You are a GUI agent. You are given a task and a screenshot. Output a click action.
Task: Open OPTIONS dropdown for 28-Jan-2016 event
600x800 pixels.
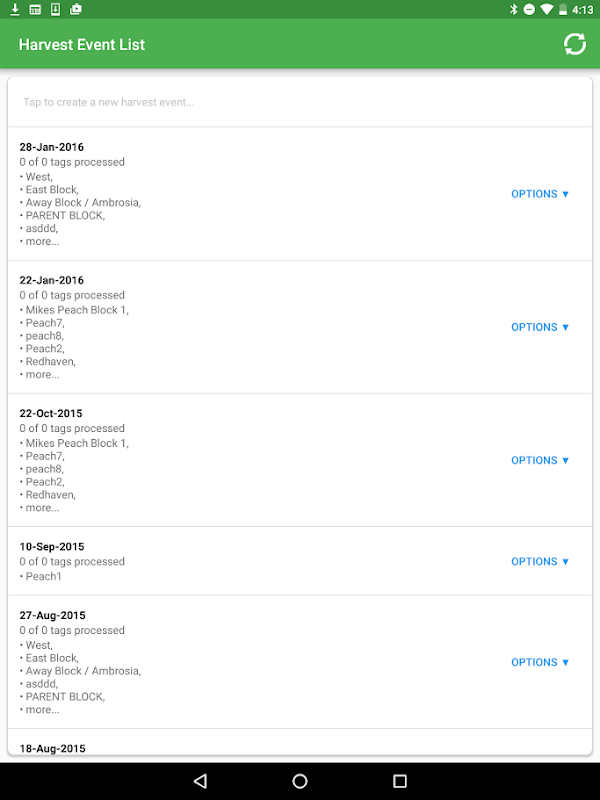click(540, 194)
